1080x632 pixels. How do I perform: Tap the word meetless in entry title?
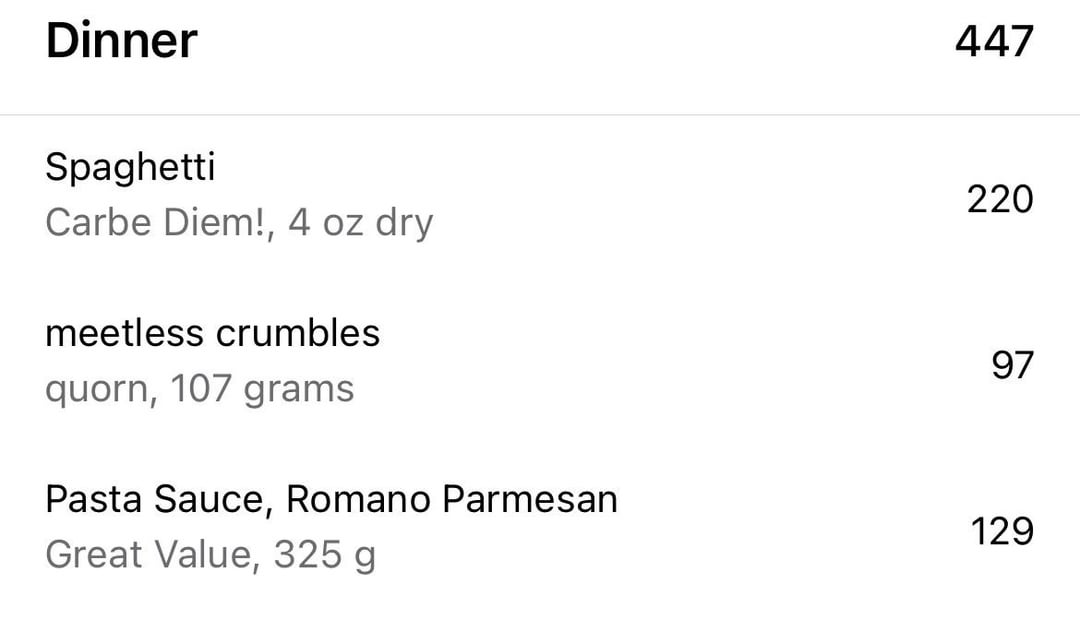[x=125, y=333]
